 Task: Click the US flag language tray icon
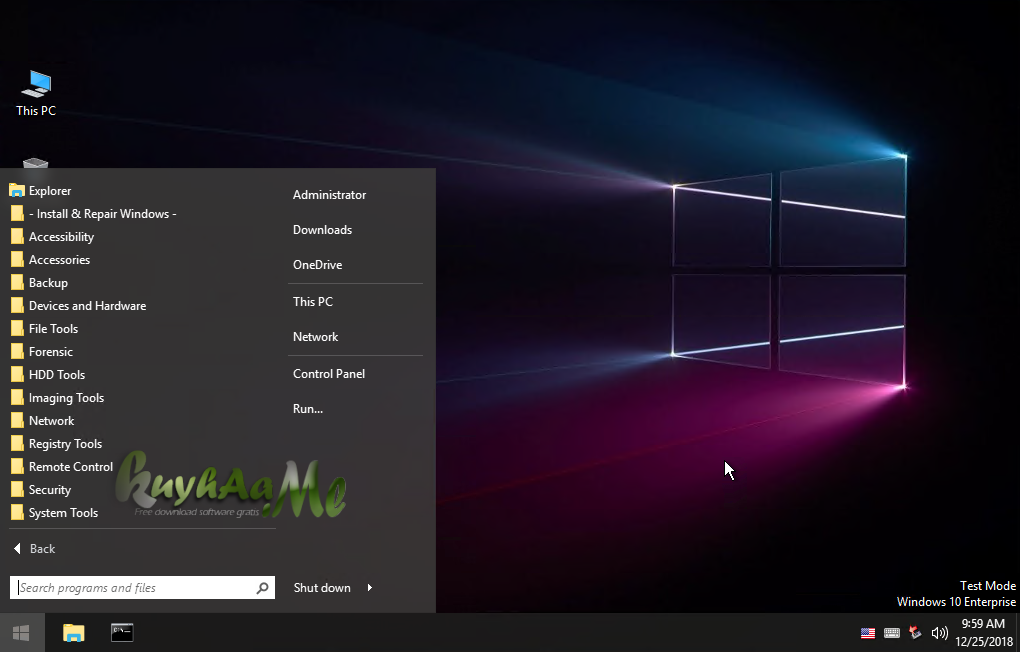868,632
